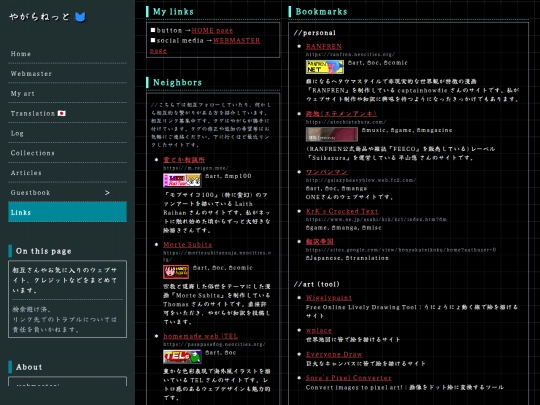Image resolution: width=540 pixels, height=405 pixels.
Task: Expand the Guestbook submenu arrow
Action: (x=107, y=193)
